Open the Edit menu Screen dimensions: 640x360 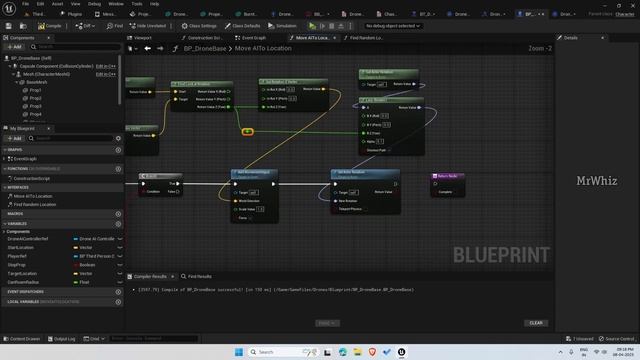[x=40, y=4]
